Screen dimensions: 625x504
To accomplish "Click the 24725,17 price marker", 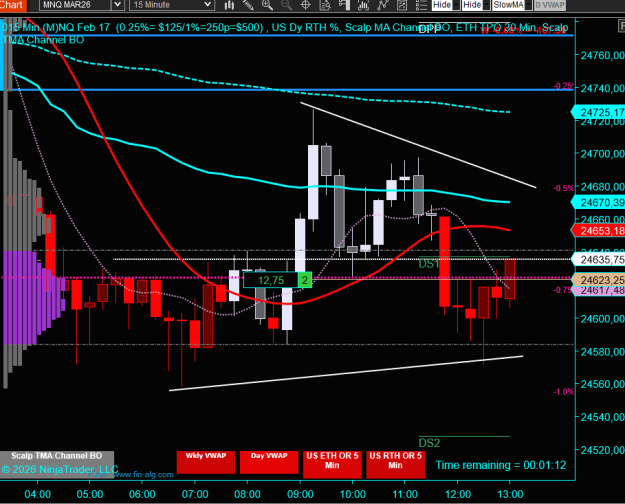I will tap(599, 112).
